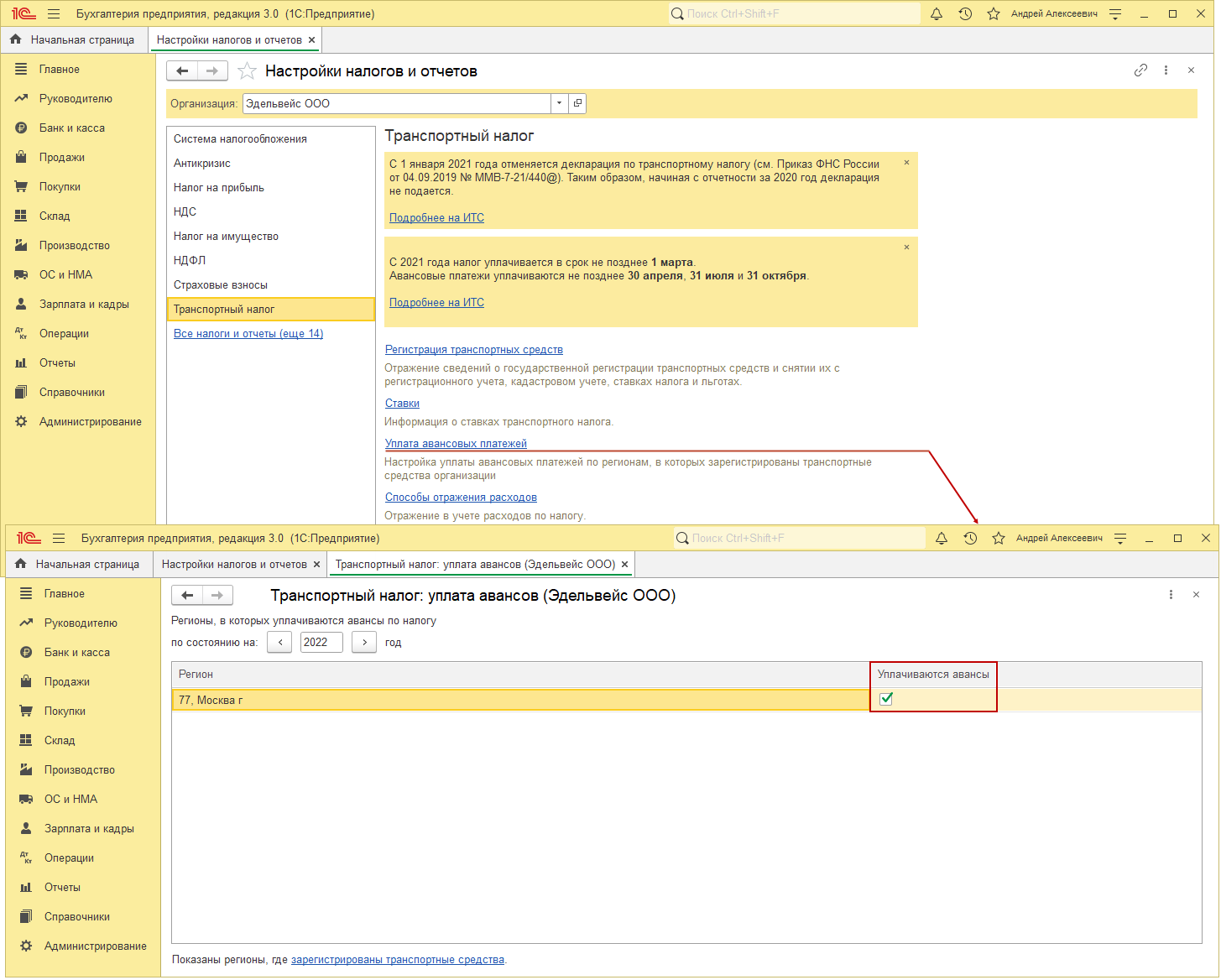
Task: Switch to Начальная страница tab in lower window
Action: click(79, 565)
